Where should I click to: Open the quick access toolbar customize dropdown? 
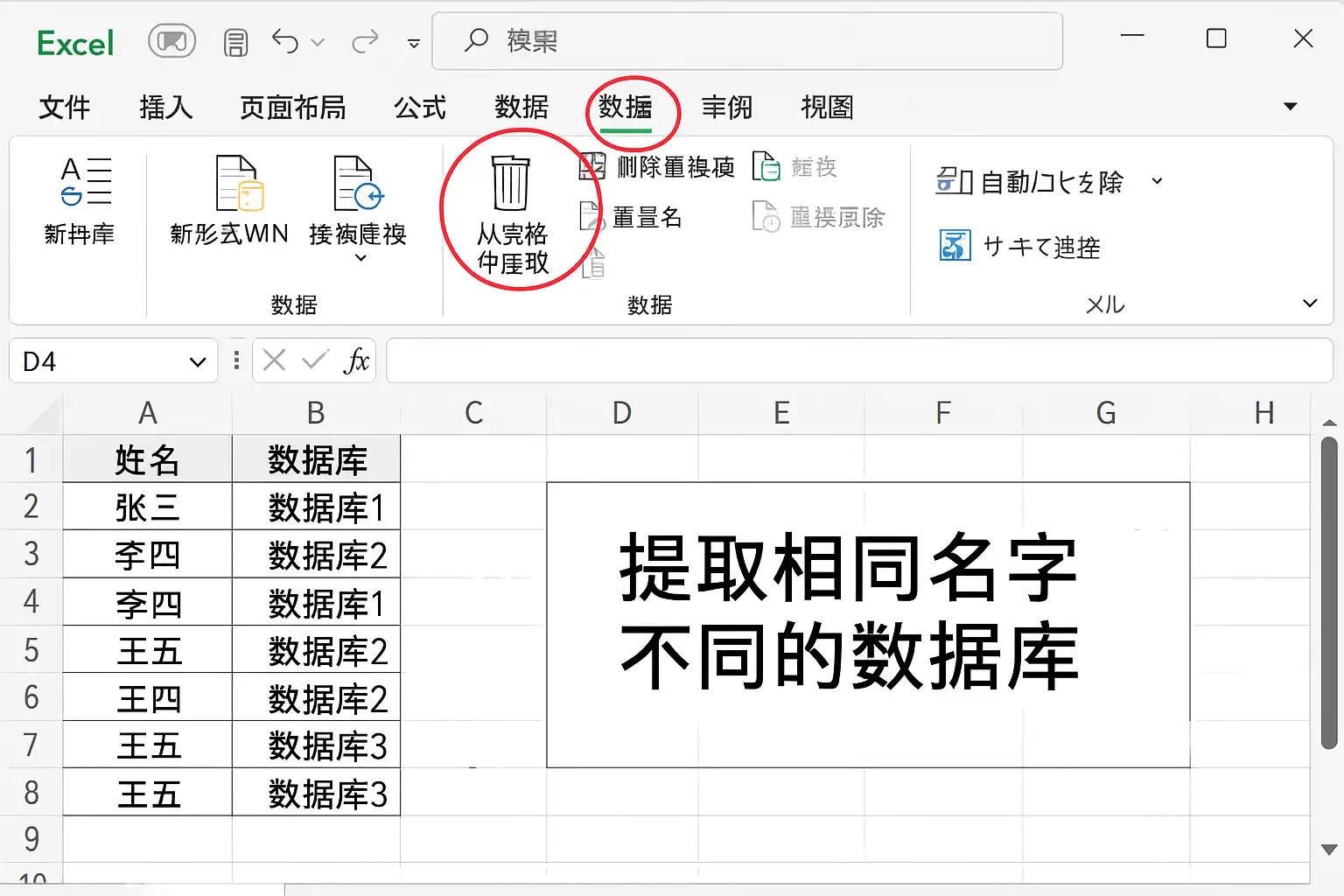click(414, 43)
